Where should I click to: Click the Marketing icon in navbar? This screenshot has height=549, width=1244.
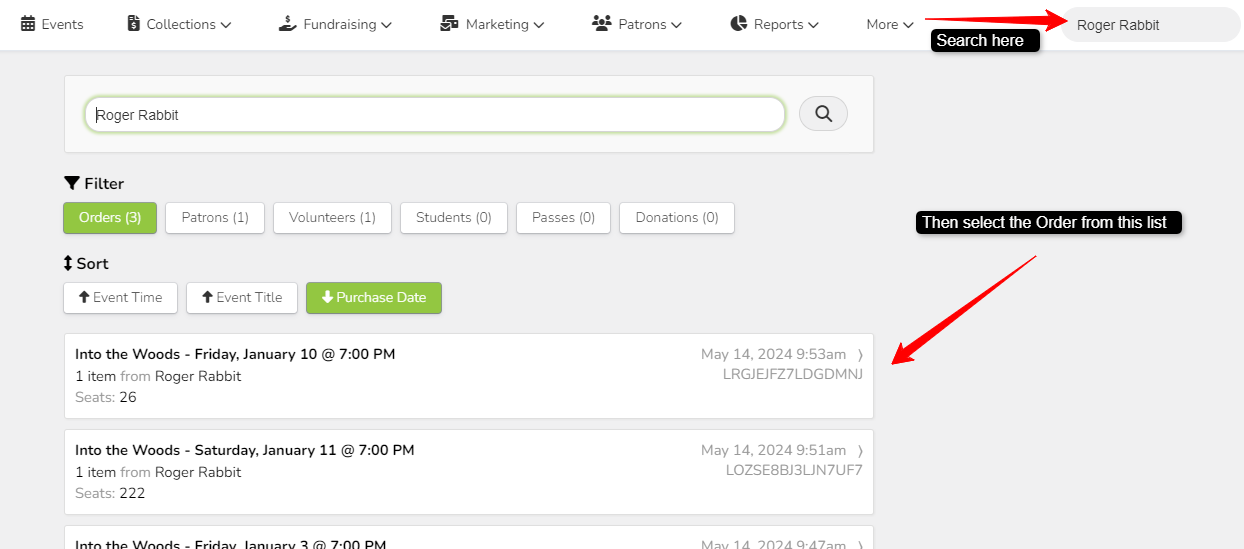[x=449, y=24]
